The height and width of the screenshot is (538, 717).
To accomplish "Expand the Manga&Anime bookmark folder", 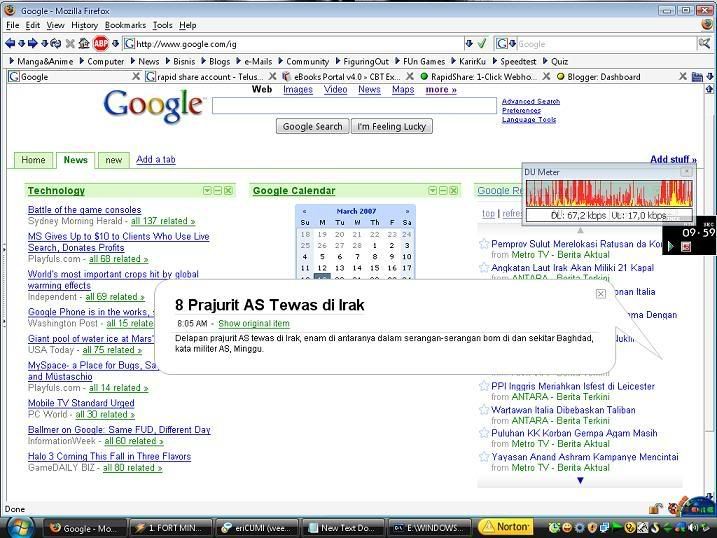I will pos(45,61).
